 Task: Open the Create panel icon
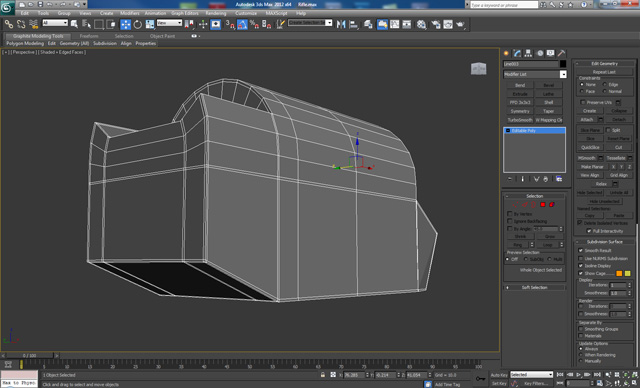[x=506, y=53]
